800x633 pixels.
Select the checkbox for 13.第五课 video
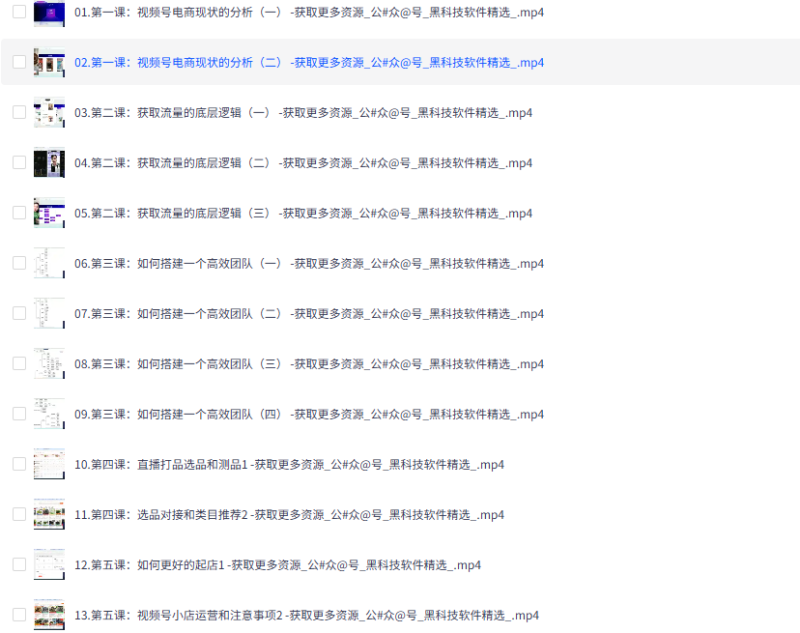tap(19, 614)
